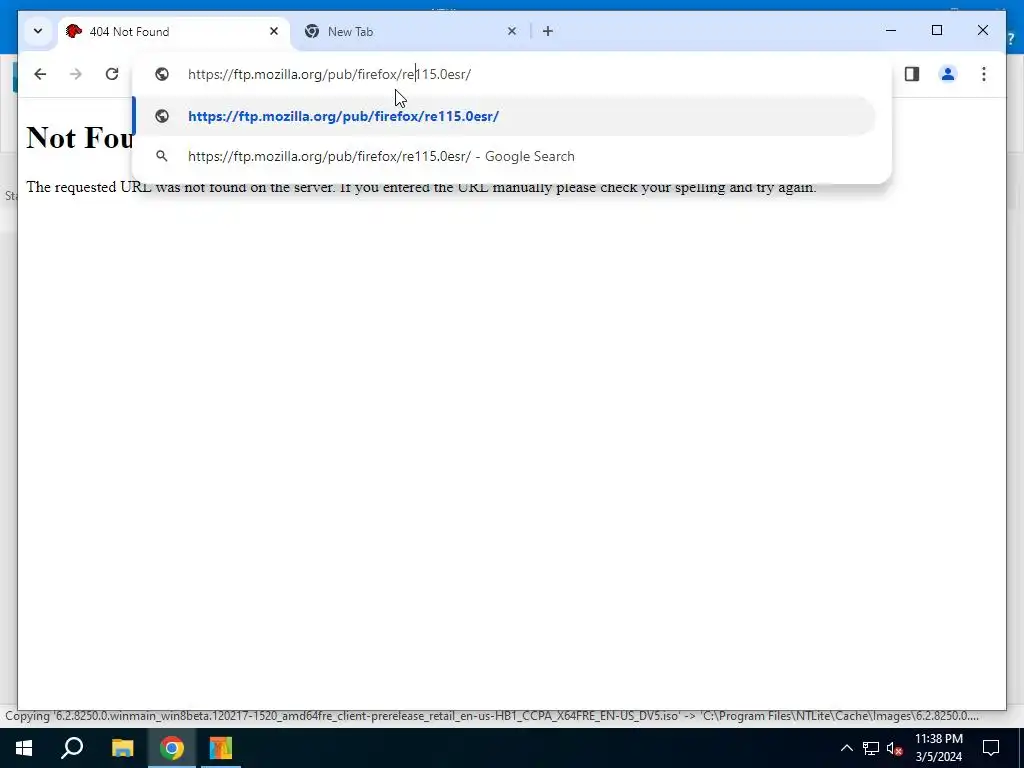1024x768 pixels.
Task: Switch to NTLite app in taskbar
Action: pyautogui.click(x=221, y=748)
